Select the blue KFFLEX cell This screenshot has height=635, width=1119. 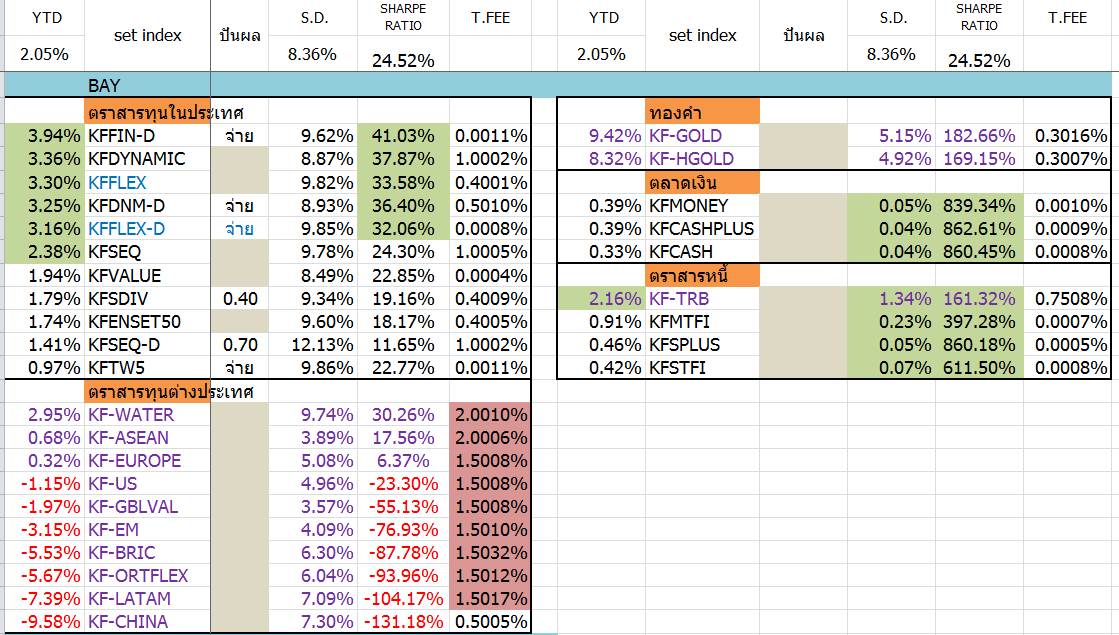[x=147, y=182]
